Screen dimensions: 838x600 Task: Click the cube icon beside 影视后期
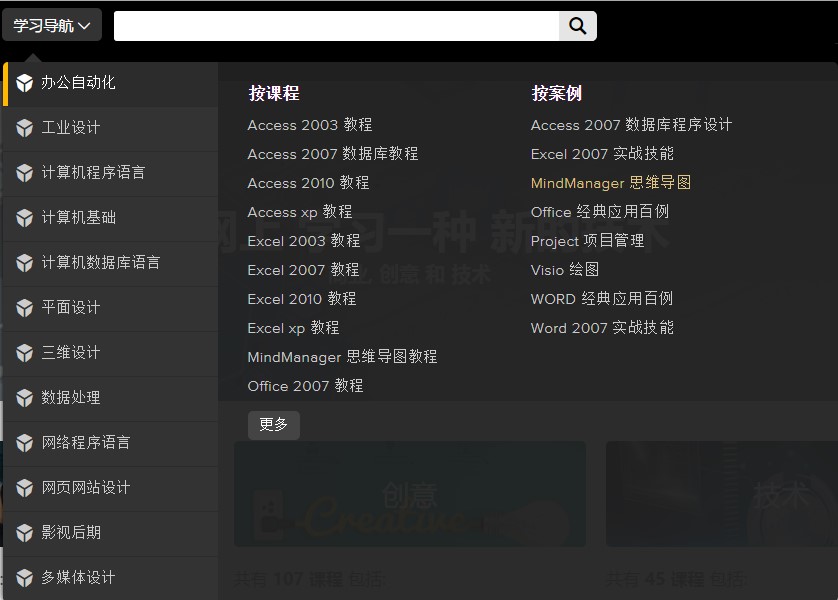(25, 532)
